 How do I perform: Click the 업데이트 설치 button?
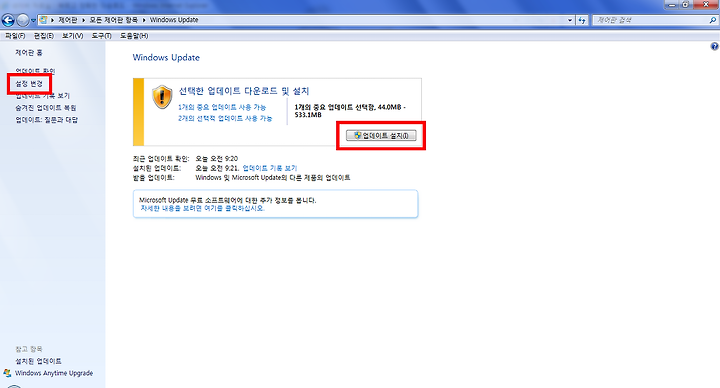(x=381, y=135)
